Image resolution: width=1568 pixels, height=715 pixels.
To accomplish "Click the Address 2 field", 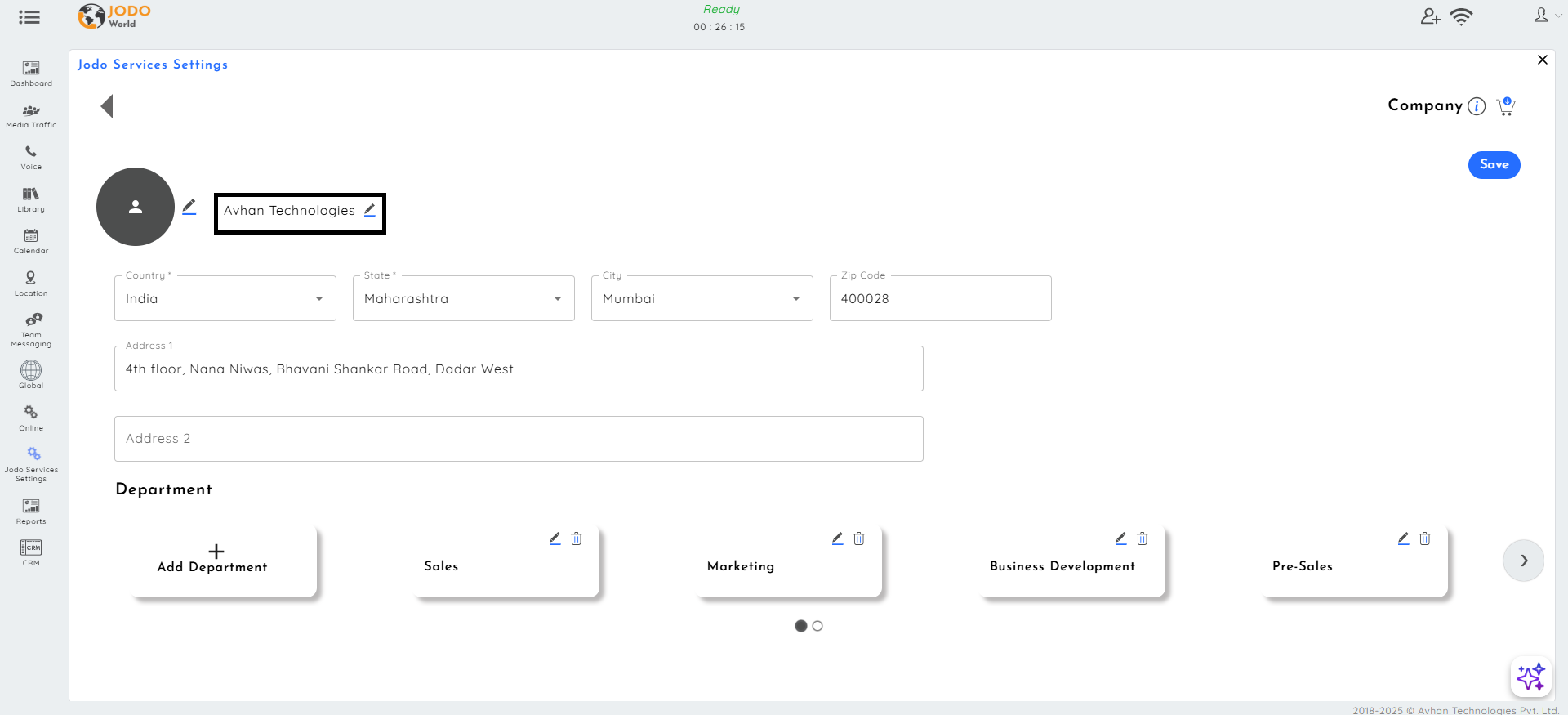I will point(519,439).
